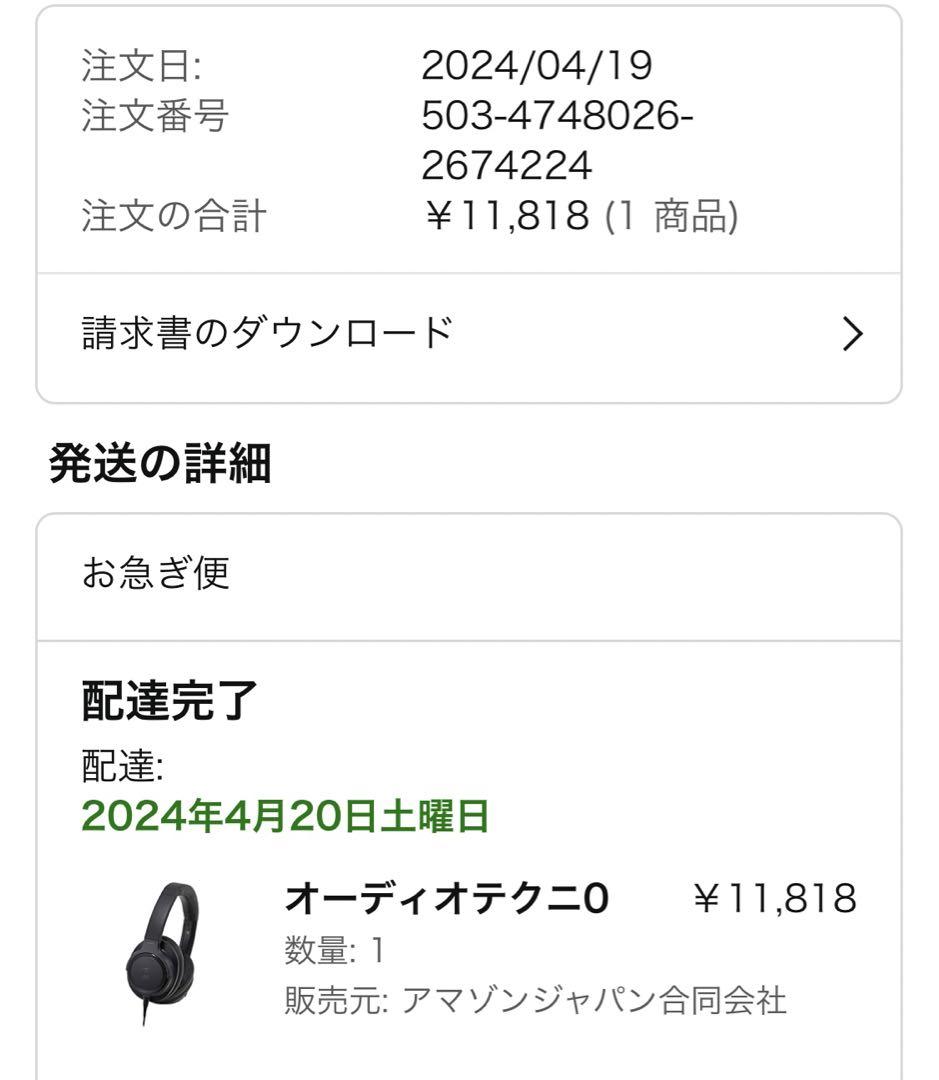Tap the chevron arrow beside 請求書のダウンロード

pyautogui.click(x=852, y=335)
